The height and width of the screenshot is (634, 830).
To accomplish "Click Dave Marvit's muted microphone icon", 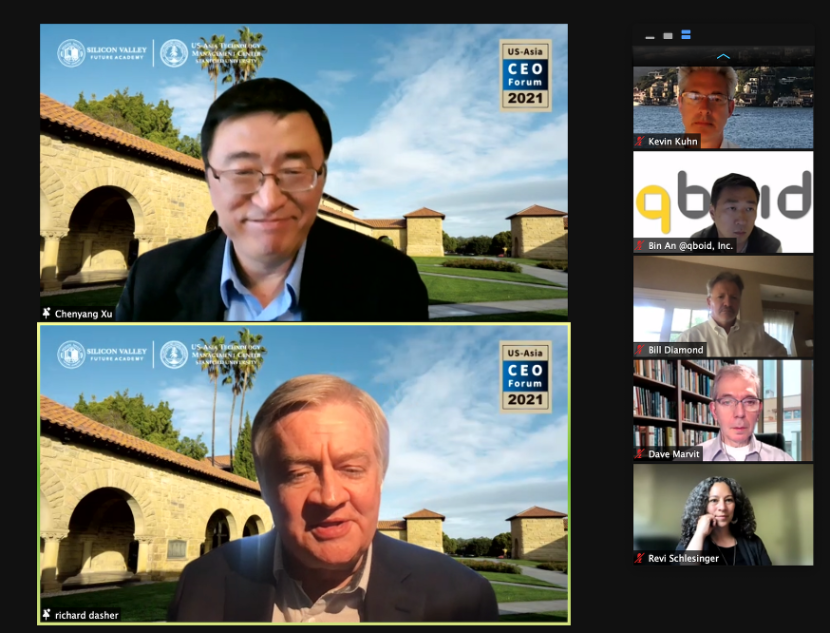I will pyautogui.click(x=640, y=454).
